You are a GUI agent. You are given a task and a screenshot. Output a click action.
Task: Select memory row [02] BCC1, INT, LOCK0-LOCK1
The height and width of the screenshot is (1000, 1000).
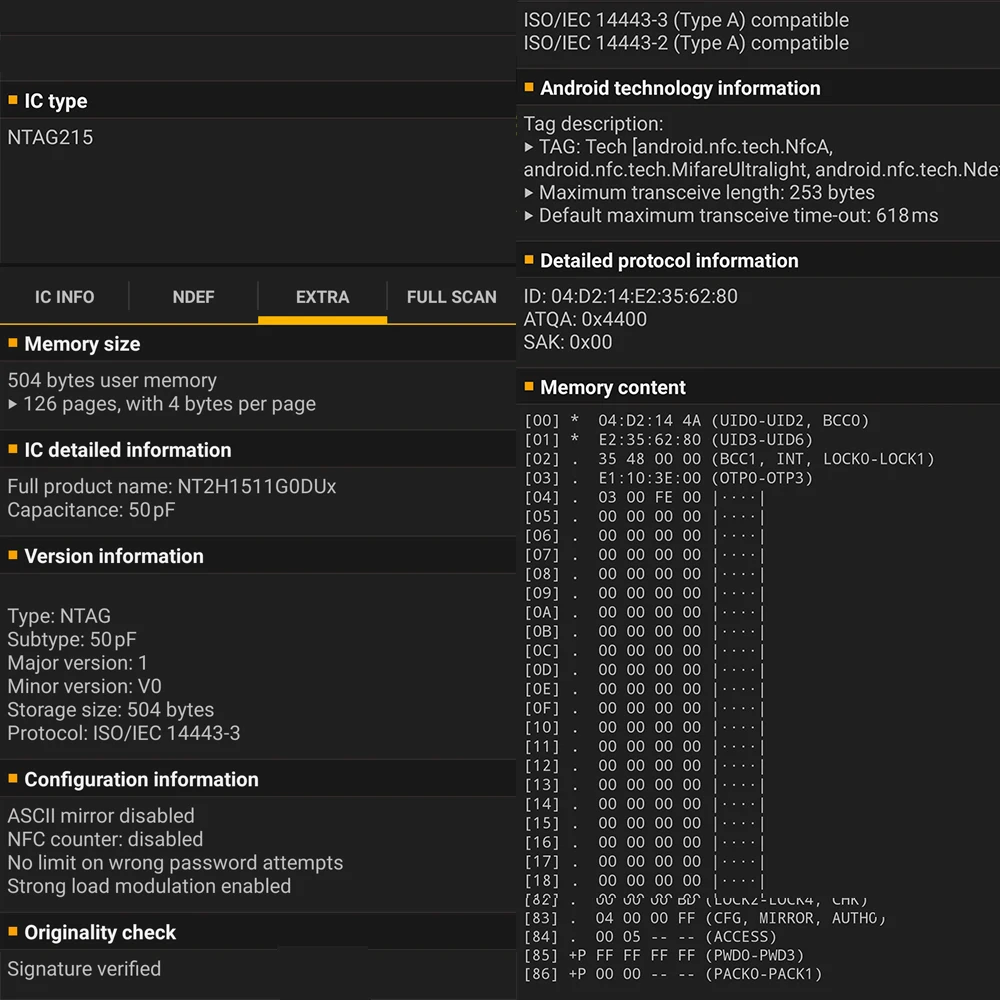(x=729, y=459)
